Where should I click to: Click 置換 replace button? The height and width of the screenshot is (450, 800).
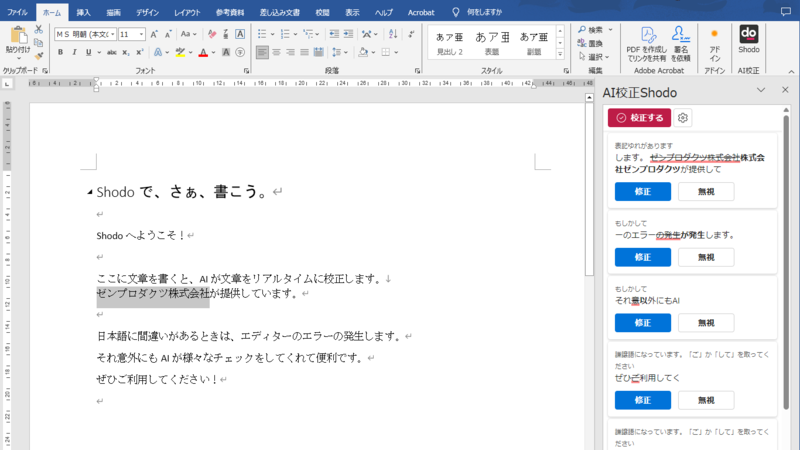click(x=590, y=43)
